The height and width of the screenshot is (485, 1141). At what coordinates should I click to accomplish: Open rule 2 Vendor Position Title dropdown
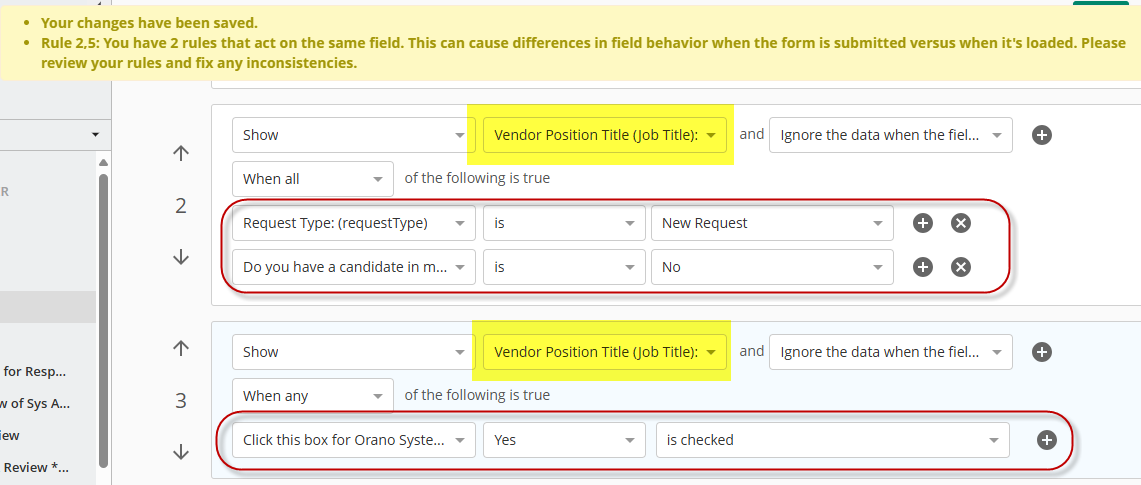point(605,135)
